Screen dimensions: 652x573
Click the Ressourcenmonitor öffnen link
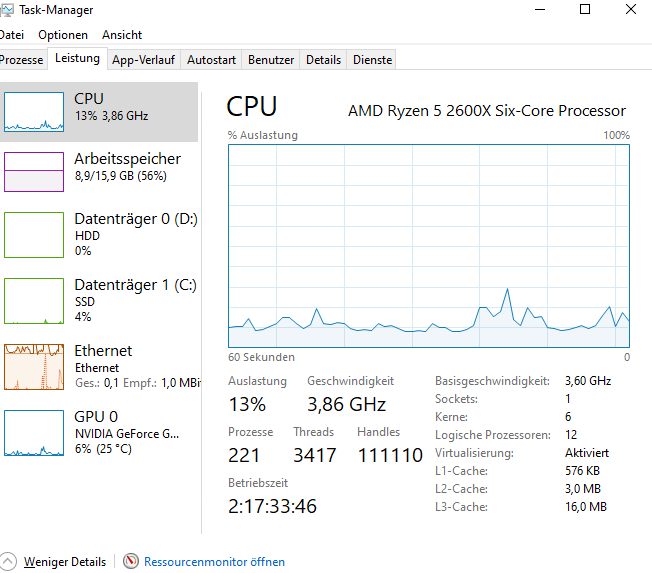click(x=214, y=562)
